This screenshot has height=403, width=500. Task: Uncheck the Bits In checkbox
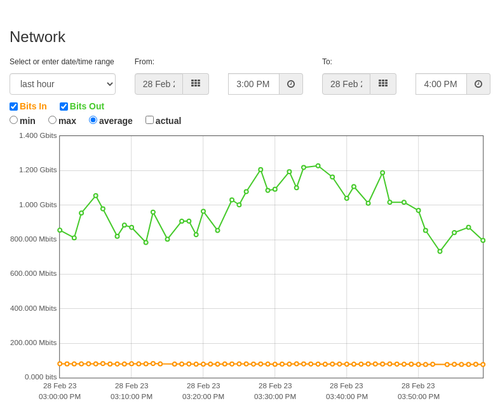click(14, 106)
